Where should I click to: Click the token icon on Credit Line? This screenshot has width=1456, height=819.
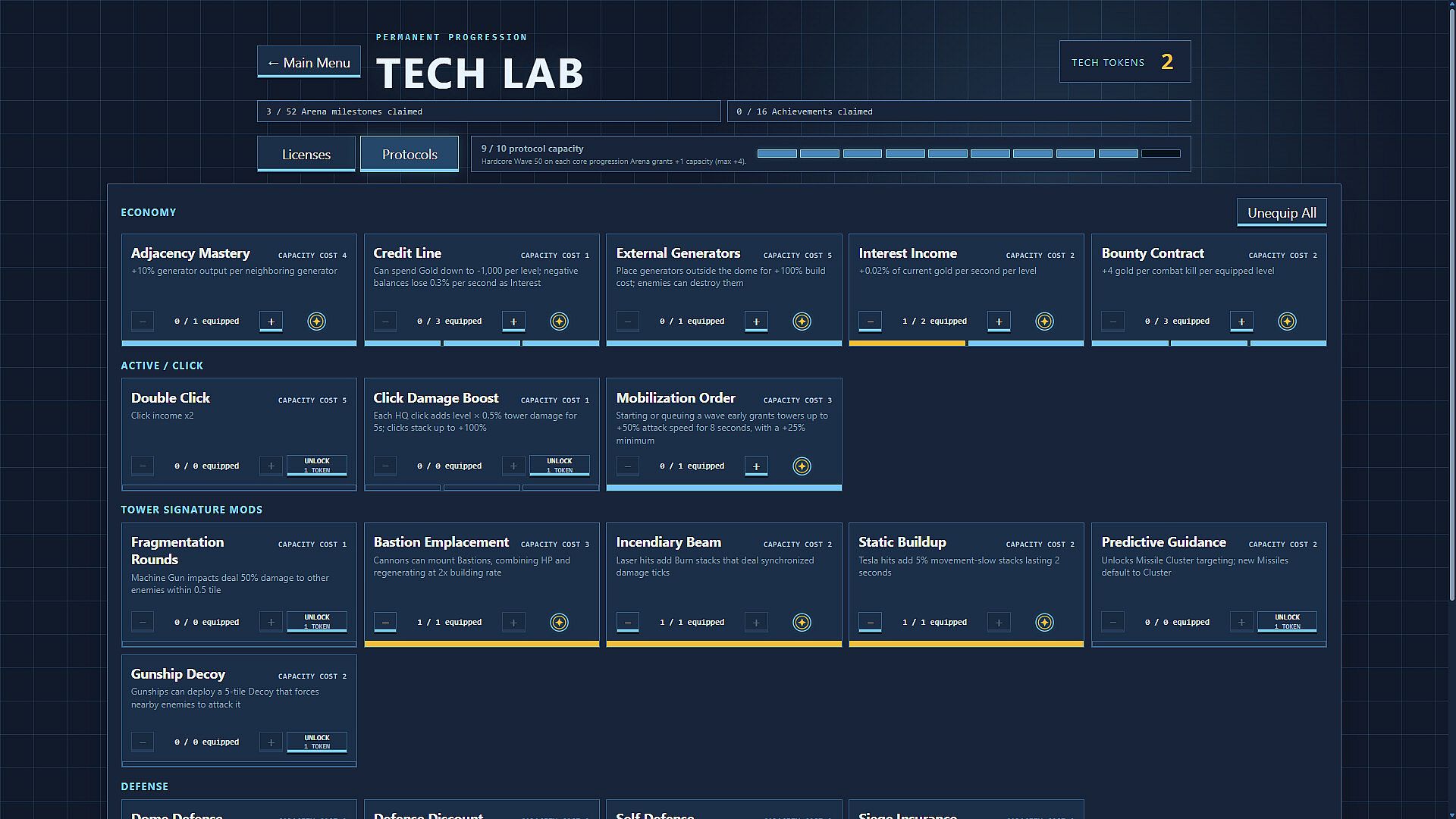[559, 322]
